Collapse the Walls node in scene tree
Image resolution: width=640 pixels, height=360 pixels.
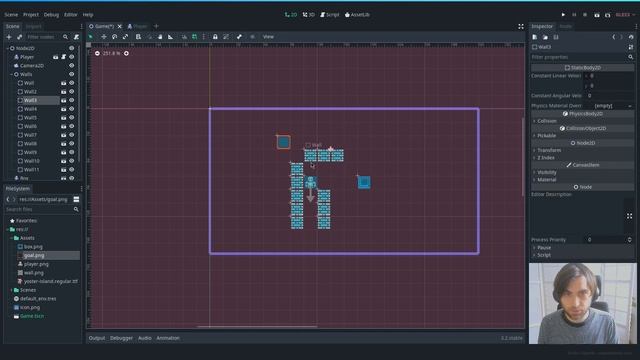(x=11, y=74)
